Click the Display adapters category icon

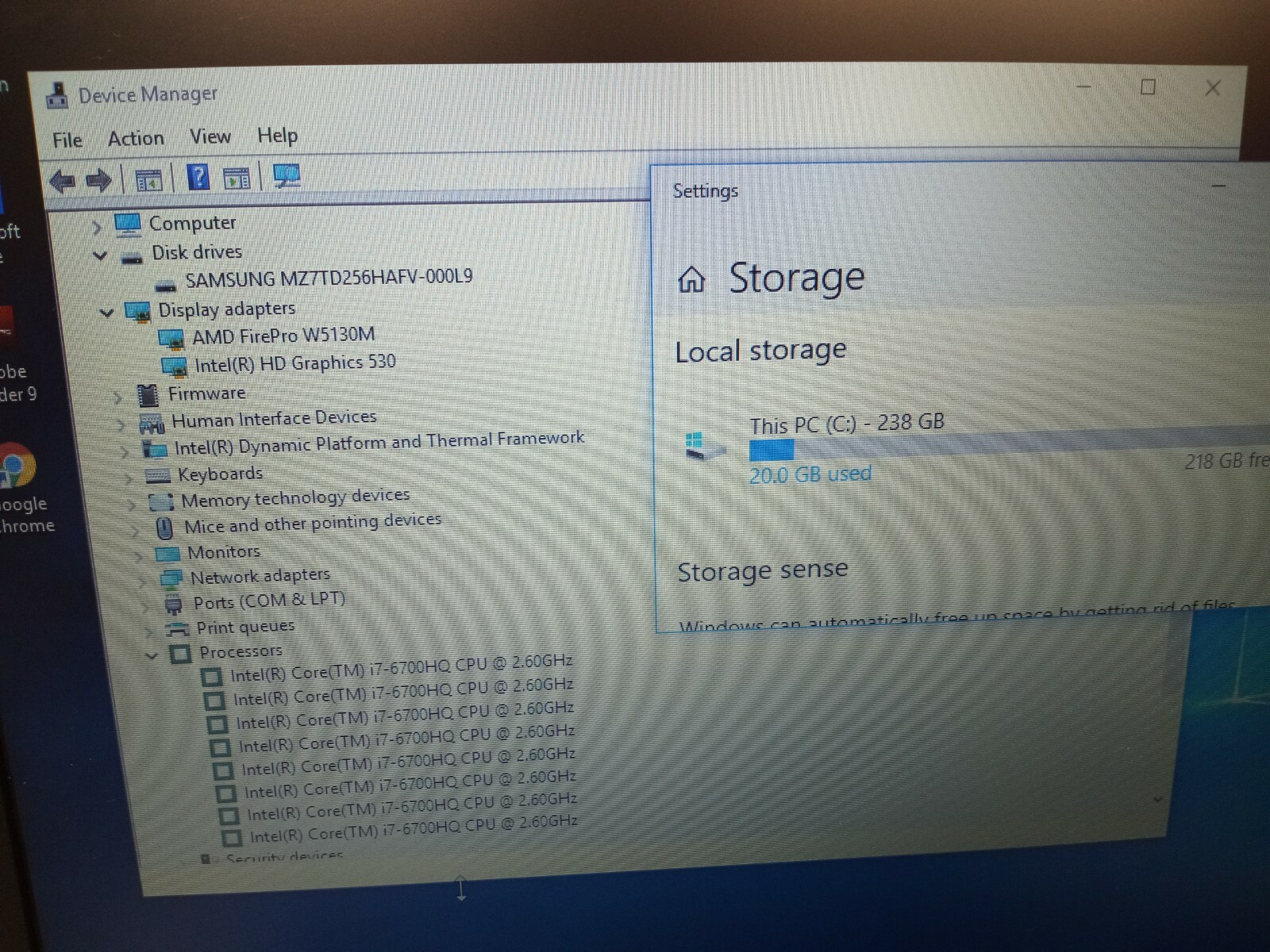137,312
